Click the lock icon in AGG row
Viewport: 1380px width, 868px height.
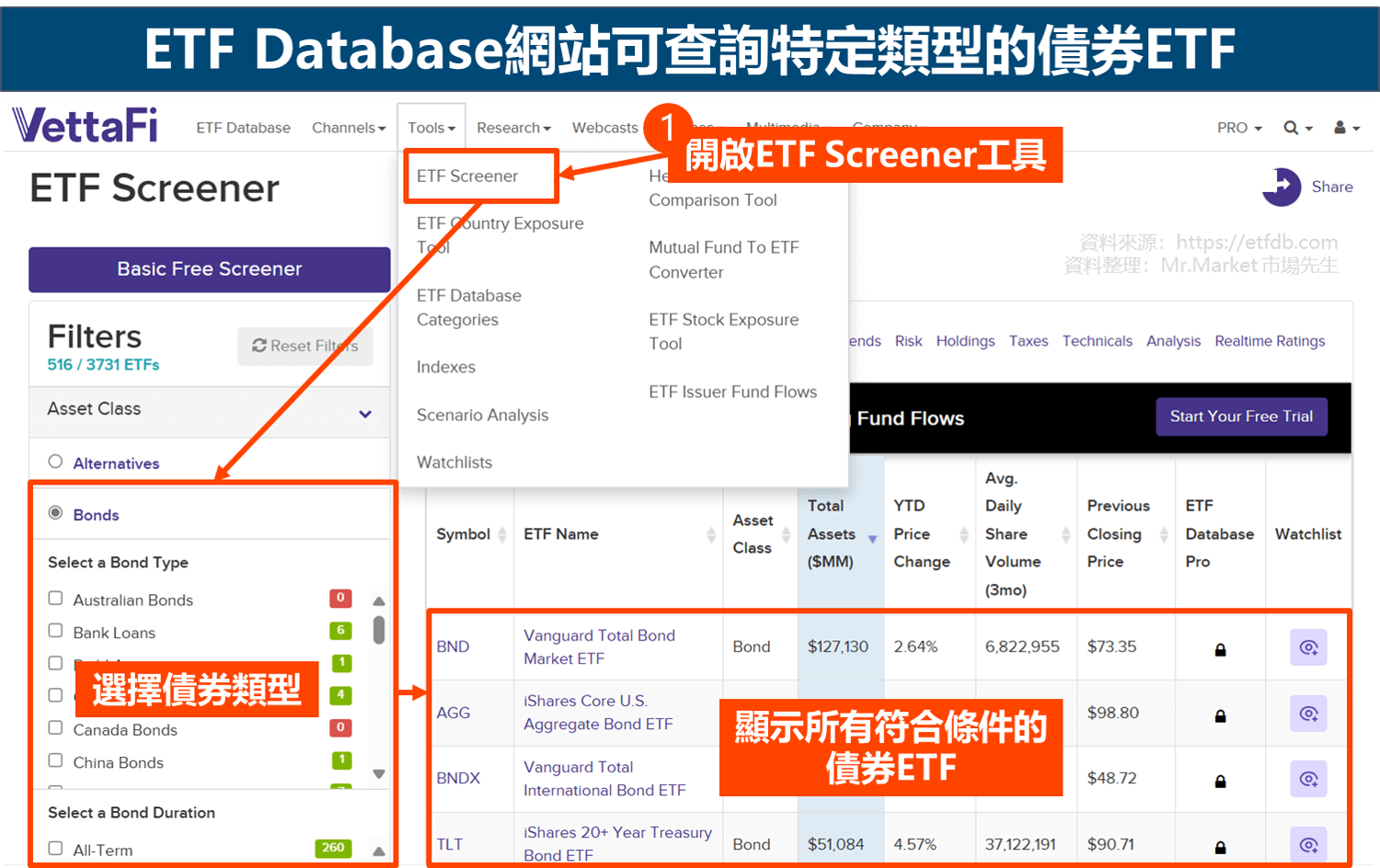click(1220, 716)
